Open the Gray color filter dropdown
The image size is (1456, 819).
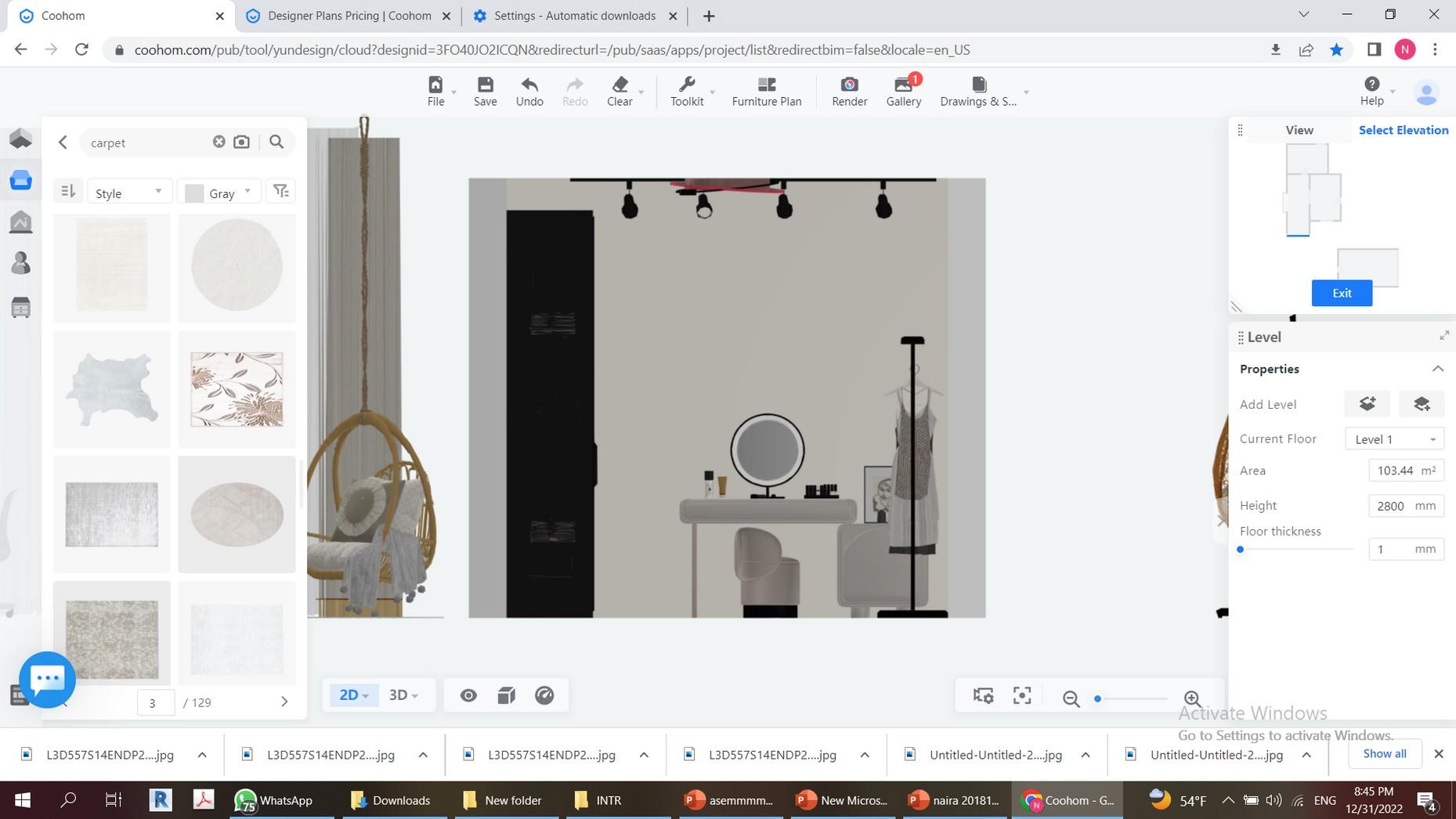[x=220, y=193]
